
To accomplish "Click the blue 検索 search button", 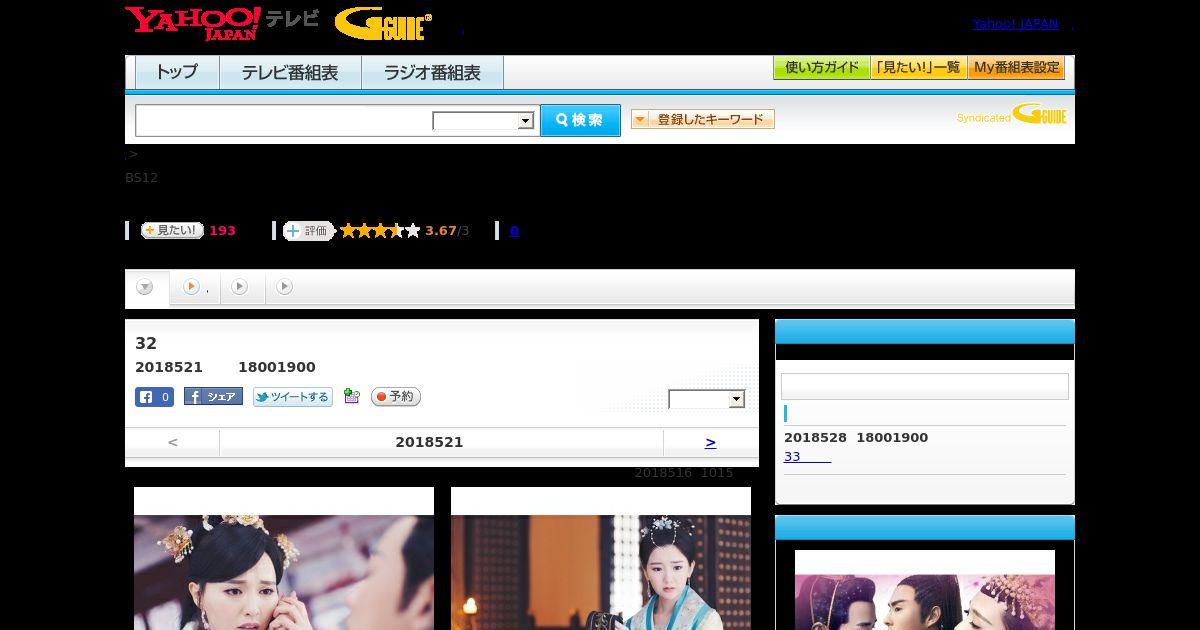I will (580, 120).
